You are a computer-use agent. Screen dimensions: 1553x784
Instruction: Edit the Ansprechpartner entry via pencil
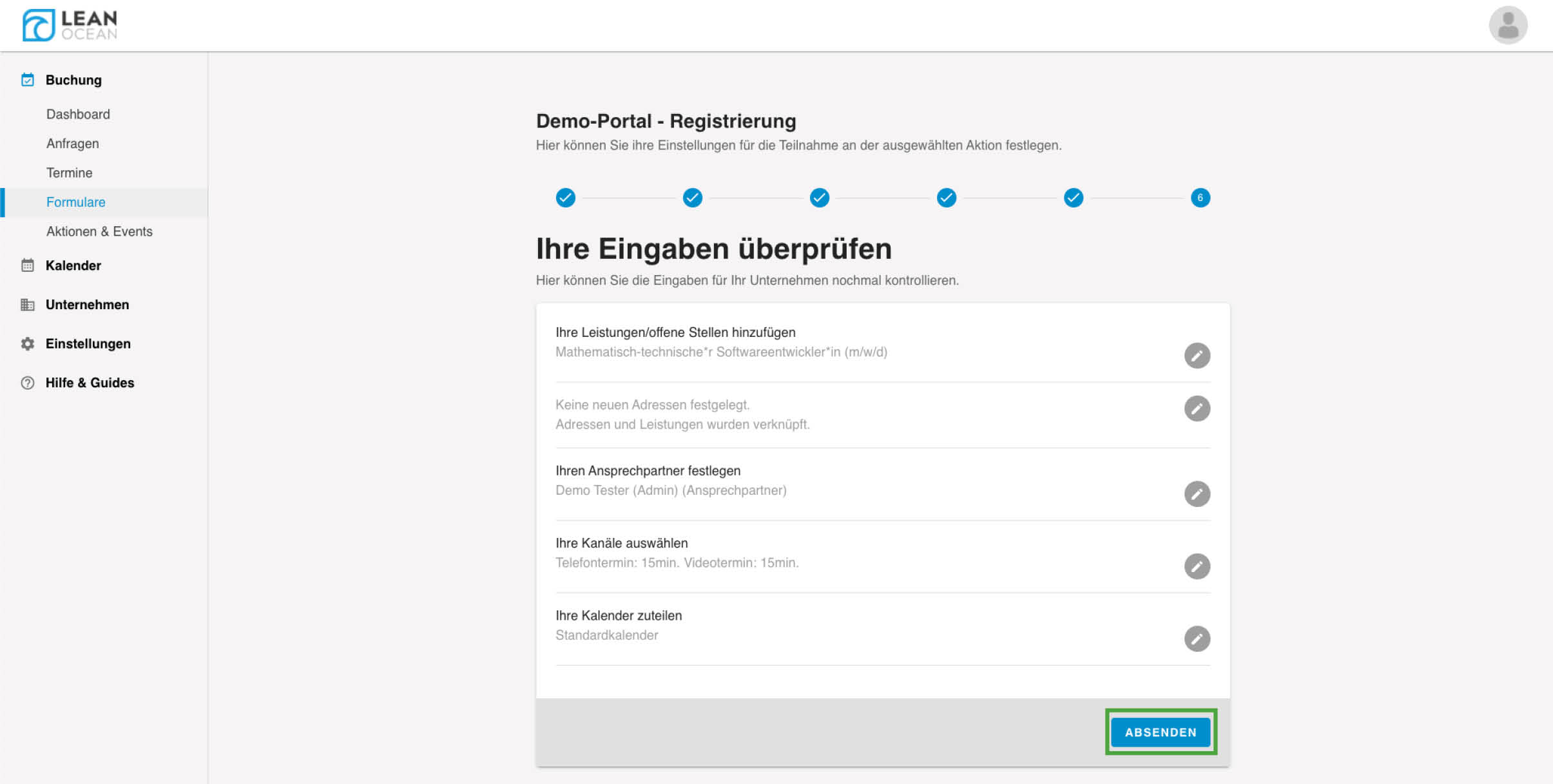[1197, 494]
